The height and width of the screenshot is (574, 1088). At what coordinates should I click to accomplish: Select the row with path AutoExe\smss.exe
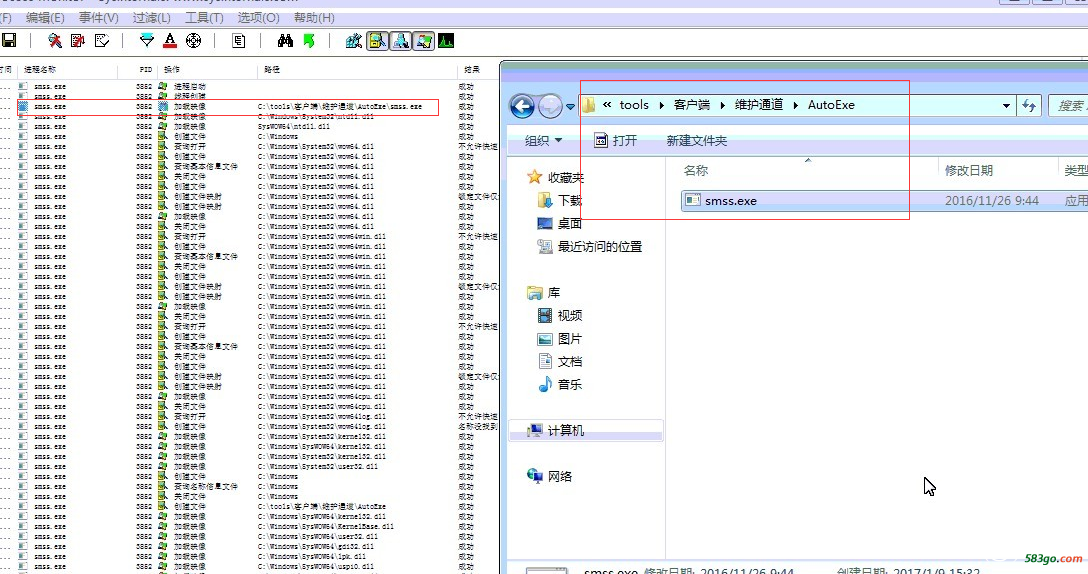point(250,107)
